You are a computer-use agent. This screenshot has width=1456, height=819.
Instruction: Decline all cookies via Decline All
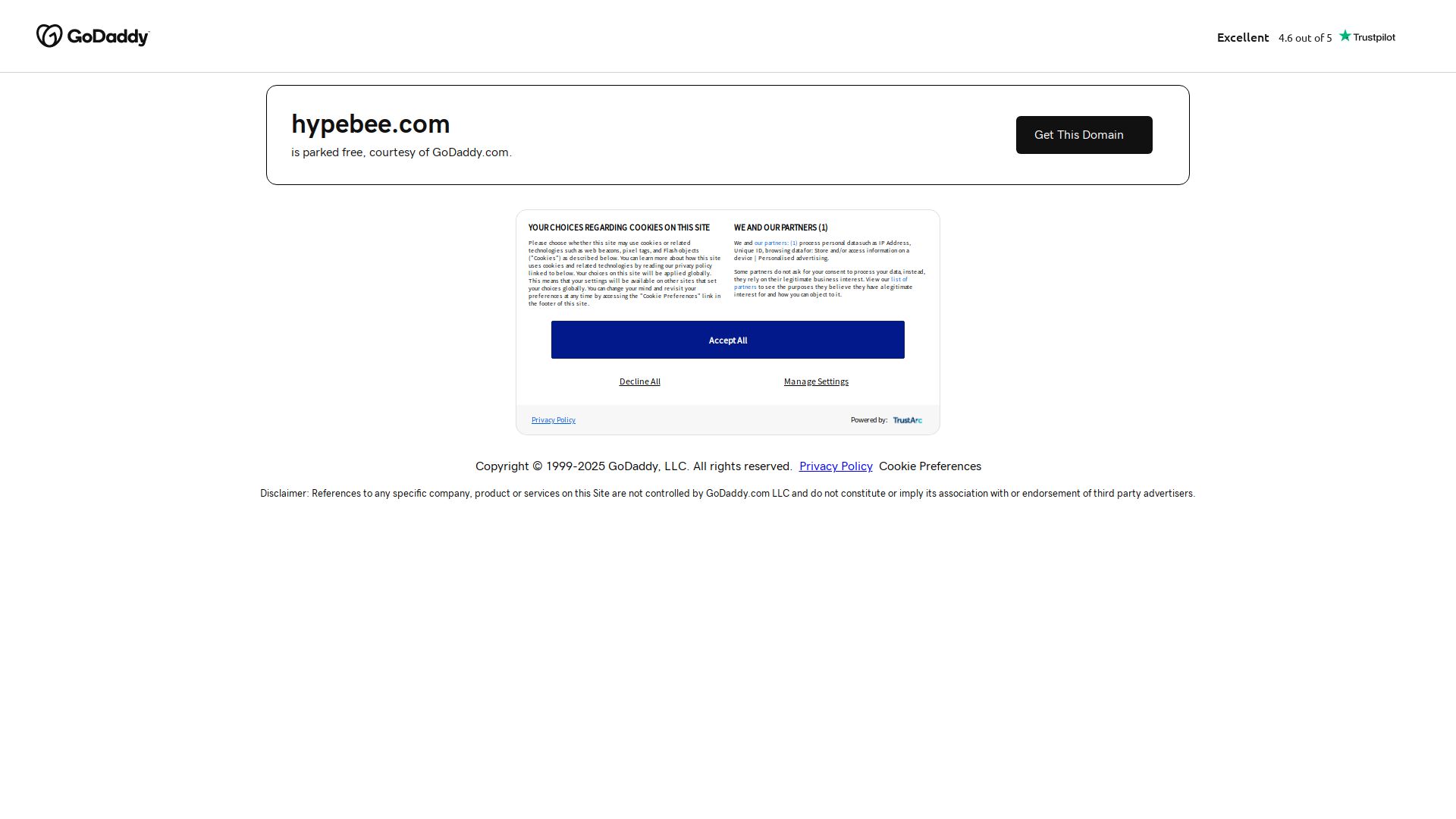pyautogui.click(x=639, y=381)
